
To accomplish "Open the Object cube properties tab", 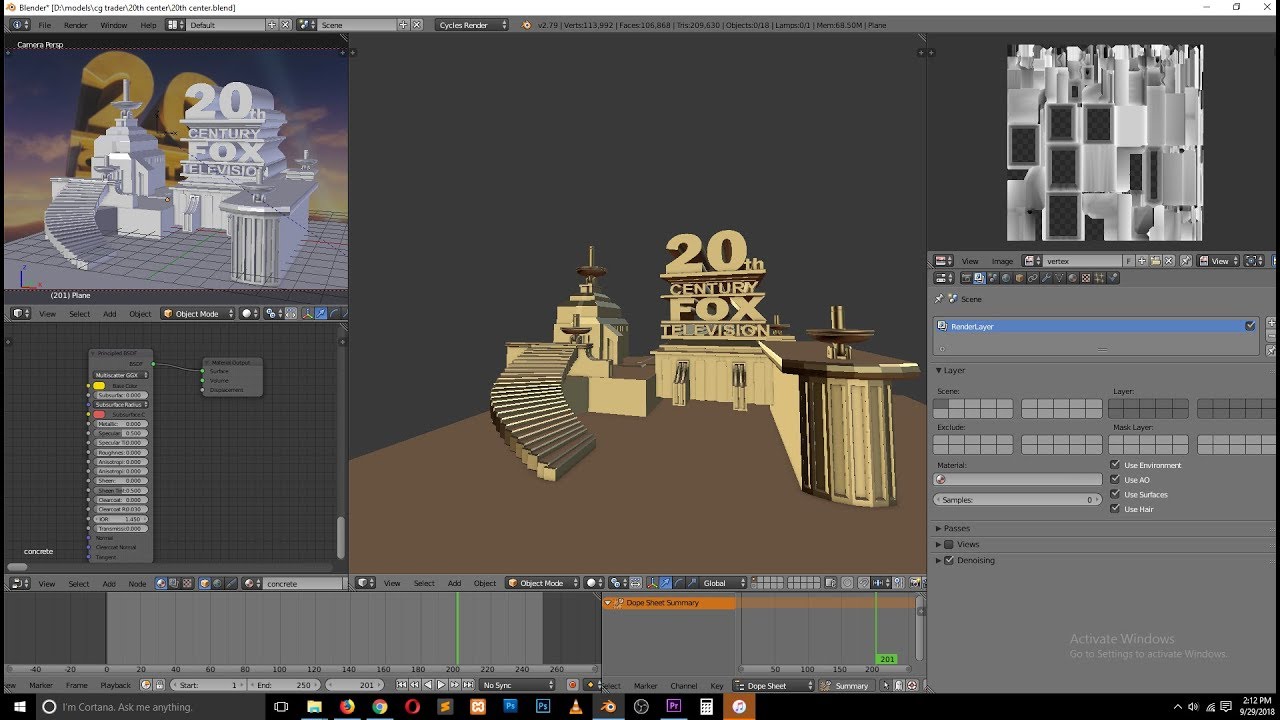I will [x=1019, y=277].
